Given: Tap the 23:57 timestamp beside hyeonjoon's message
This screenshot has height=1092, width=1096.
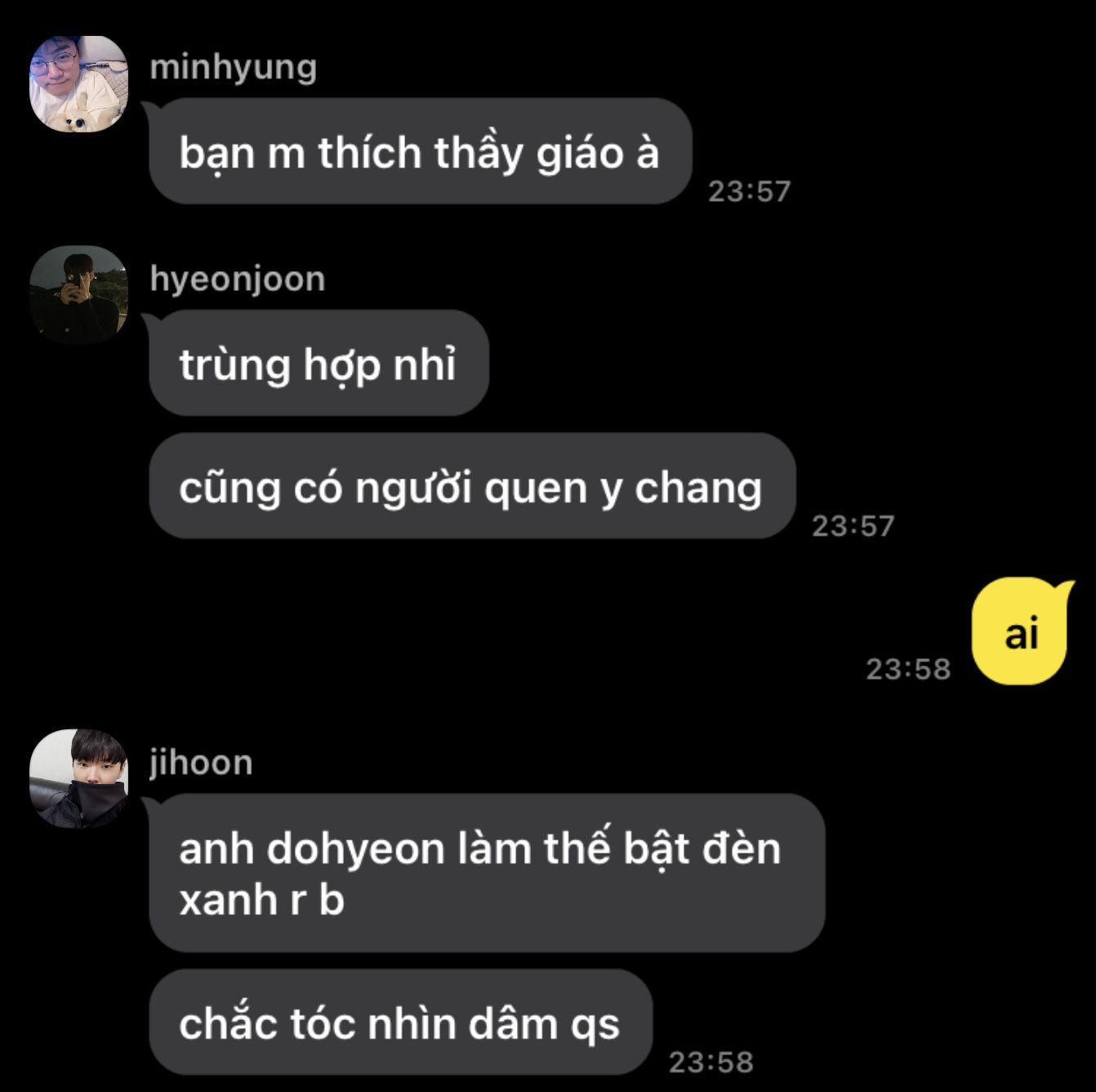Looking at the screenshot, I should coord(853,526).
